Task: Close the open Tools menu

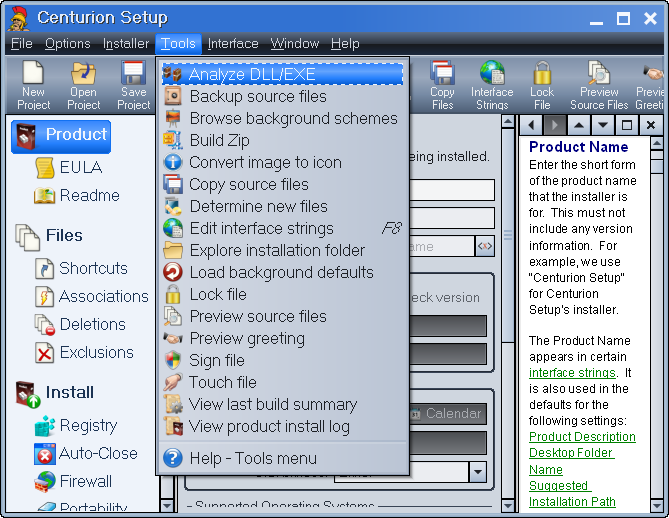Action: pyautogui.click(x=178, y=44)
